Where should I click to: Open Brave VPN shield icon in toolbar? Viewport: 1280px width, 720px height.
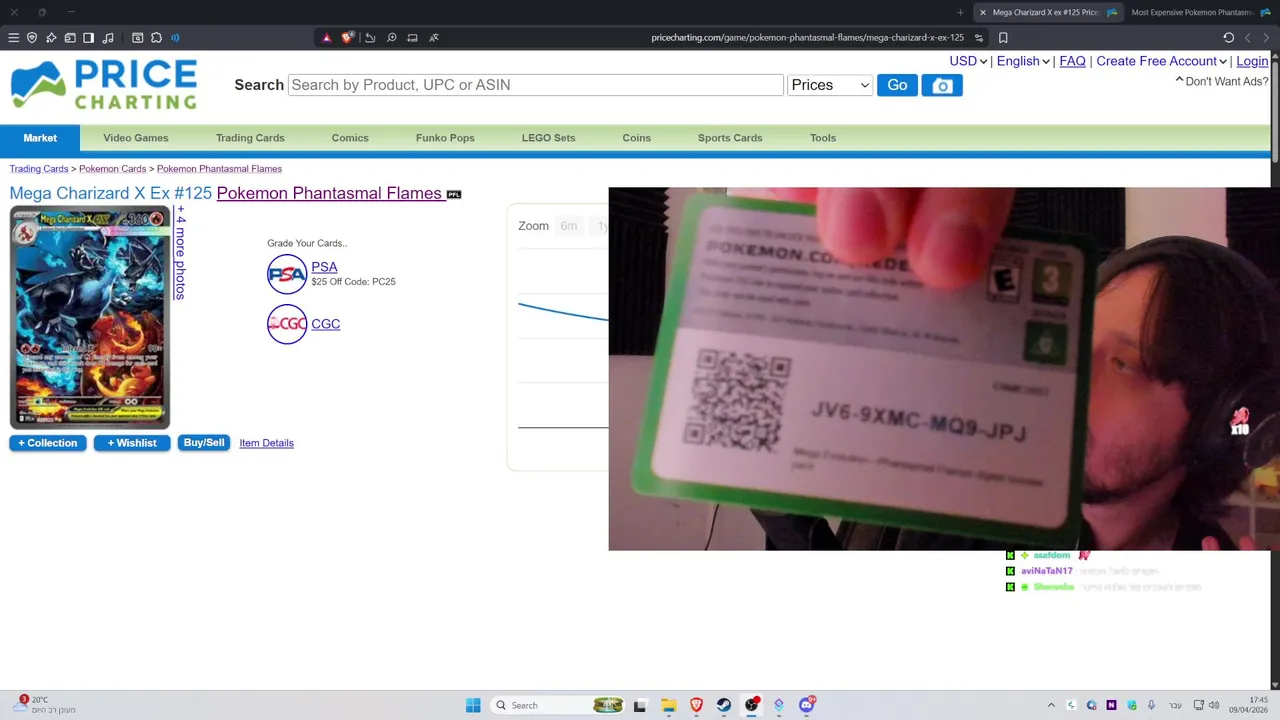tap(32, 38)
